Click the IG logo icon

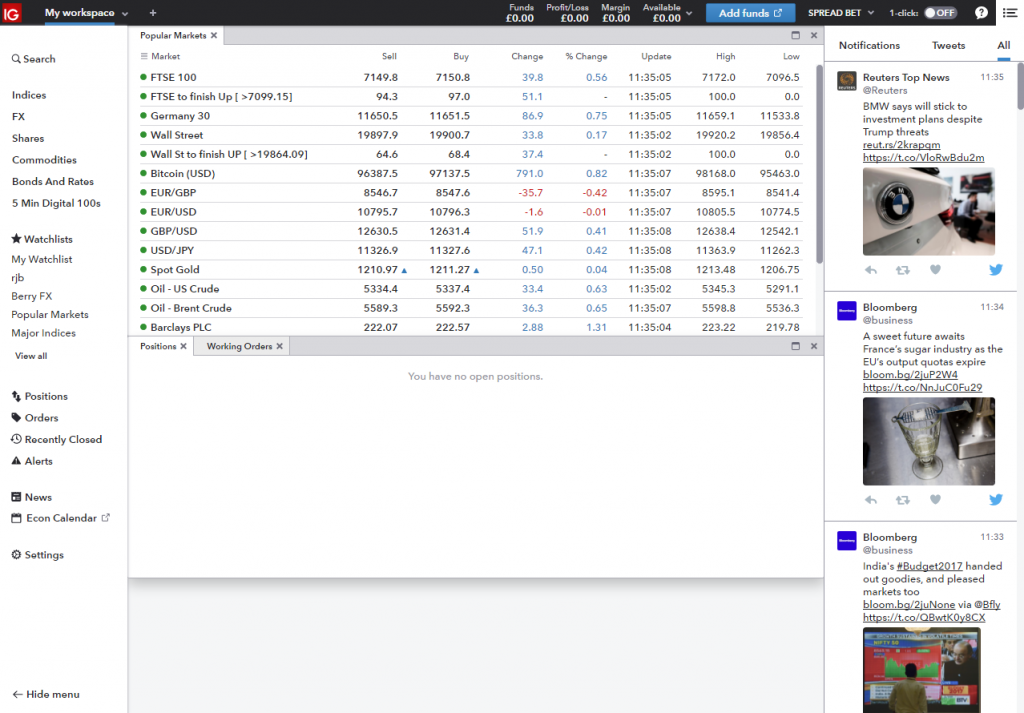tap(12, 12)
